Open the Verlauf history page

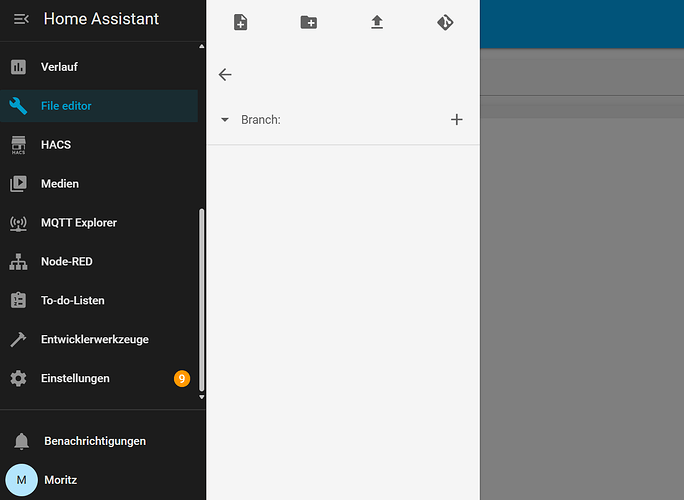click(x=99, y=67)
